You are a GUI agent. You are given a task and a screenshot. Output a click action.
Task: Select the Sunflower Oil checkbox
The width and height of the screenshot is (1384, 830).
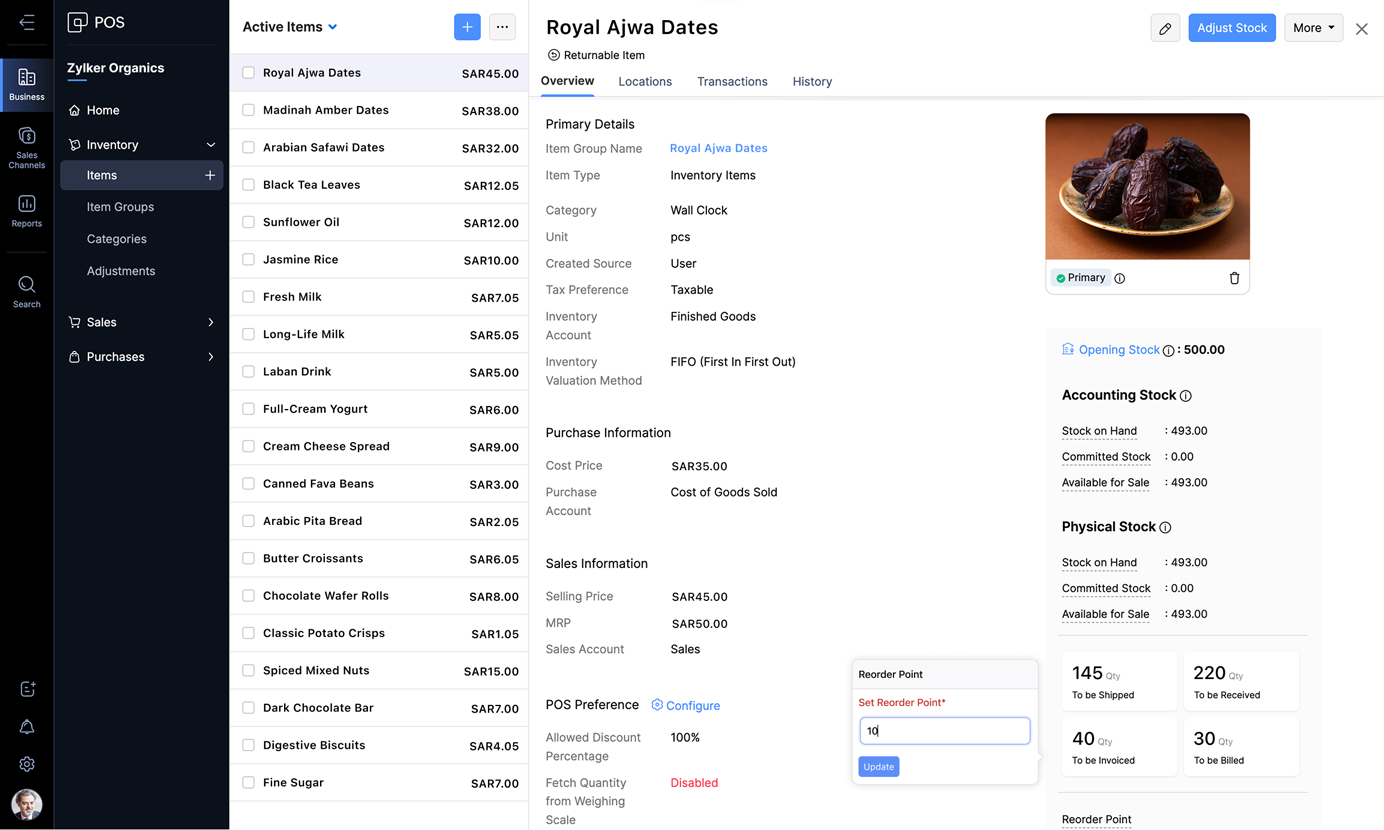248,222
